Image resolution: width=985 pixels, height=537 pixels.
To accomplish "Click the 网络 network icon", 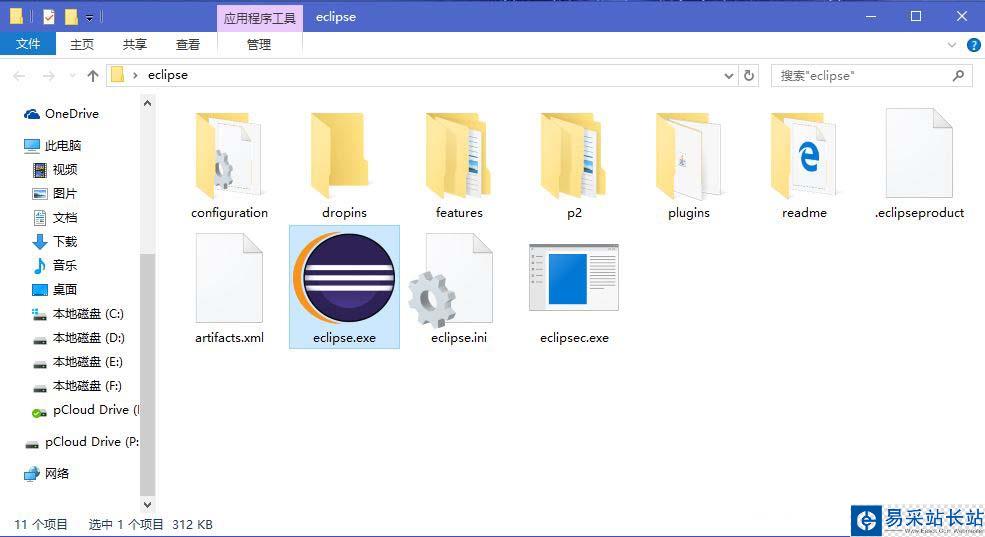I will [32, 474].
